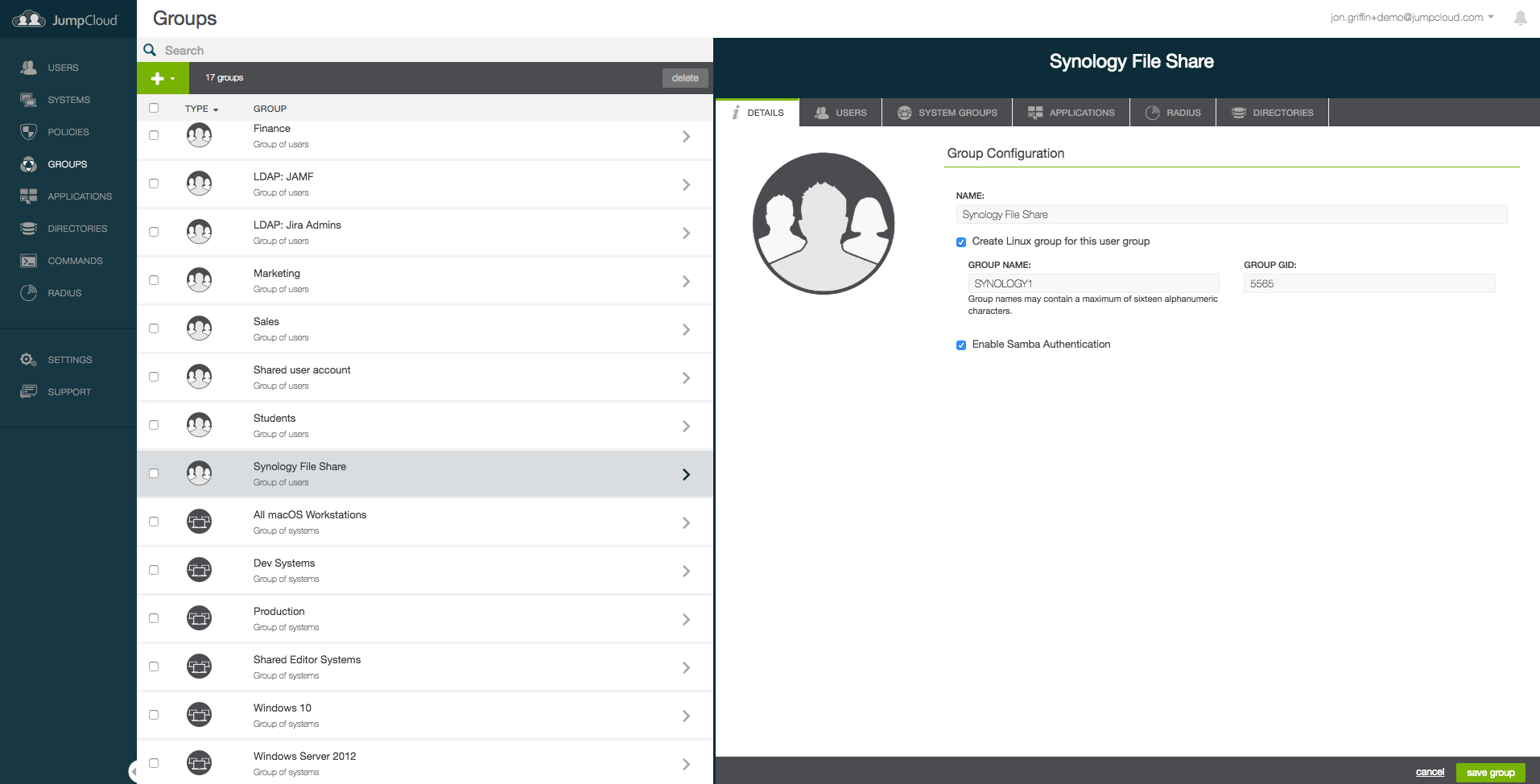Click the Windows 10 system group icon
This screenshot has width=1540, height=784.
pos(199,715)
